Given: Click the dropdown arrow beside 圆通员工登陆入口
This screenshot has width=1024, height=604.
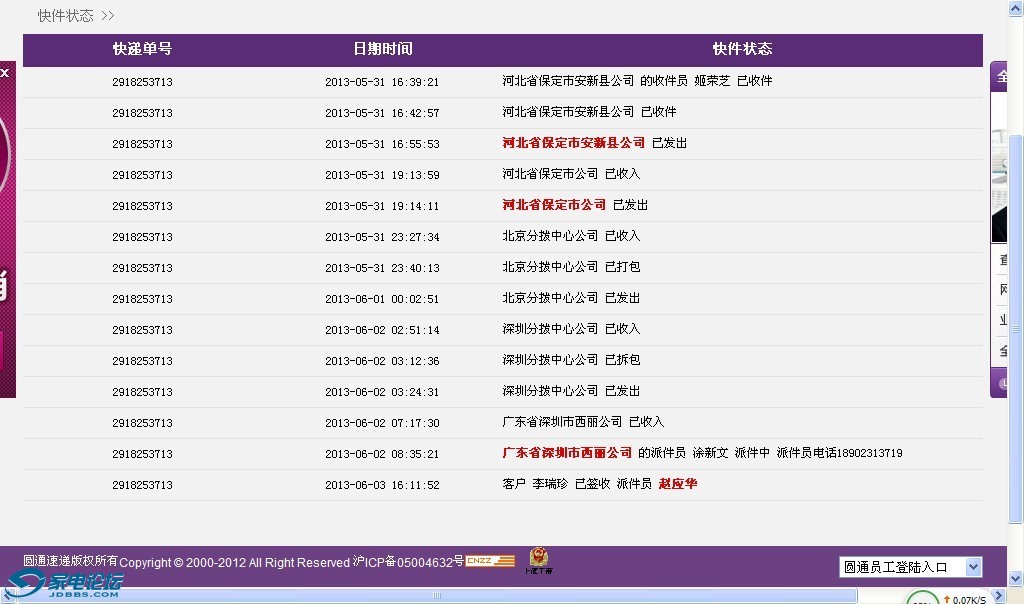Looking at the screenshot, I should point(973,567).
